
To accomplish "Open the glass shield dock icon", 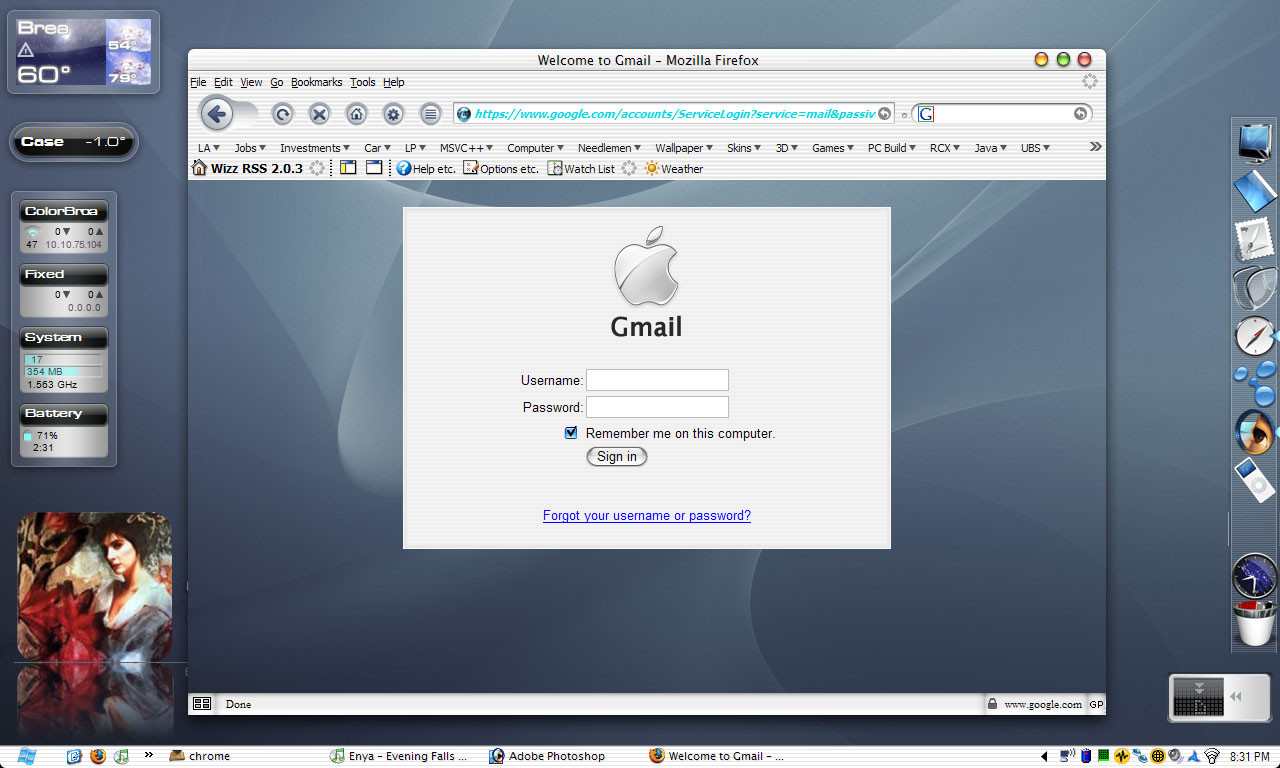I will [x=1254, y=288].
